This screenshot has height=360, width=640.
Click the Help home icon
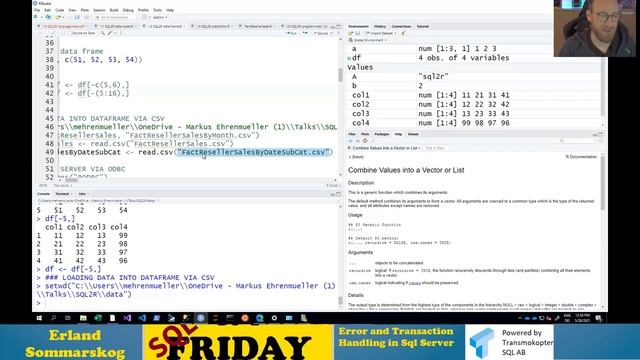pos(365,141)
